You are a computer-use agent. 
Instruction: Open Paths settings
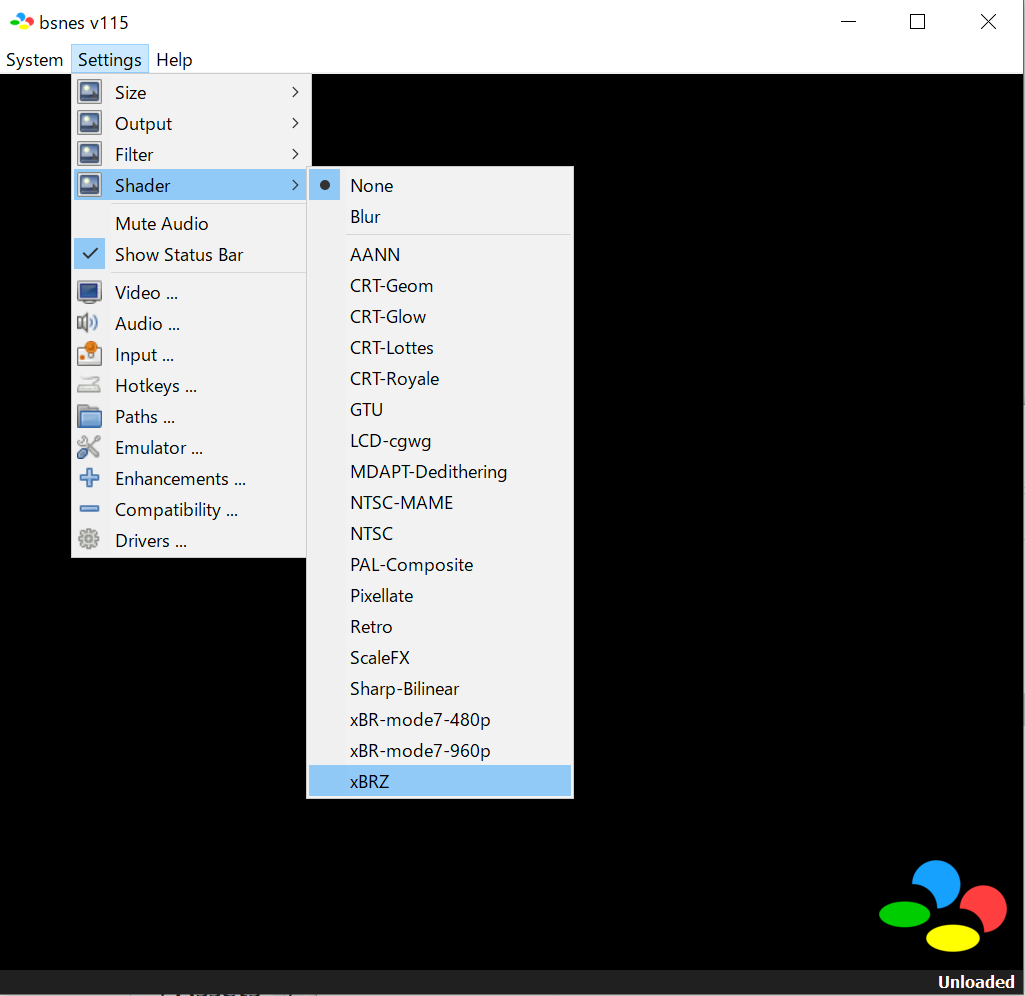coord(190,416)
